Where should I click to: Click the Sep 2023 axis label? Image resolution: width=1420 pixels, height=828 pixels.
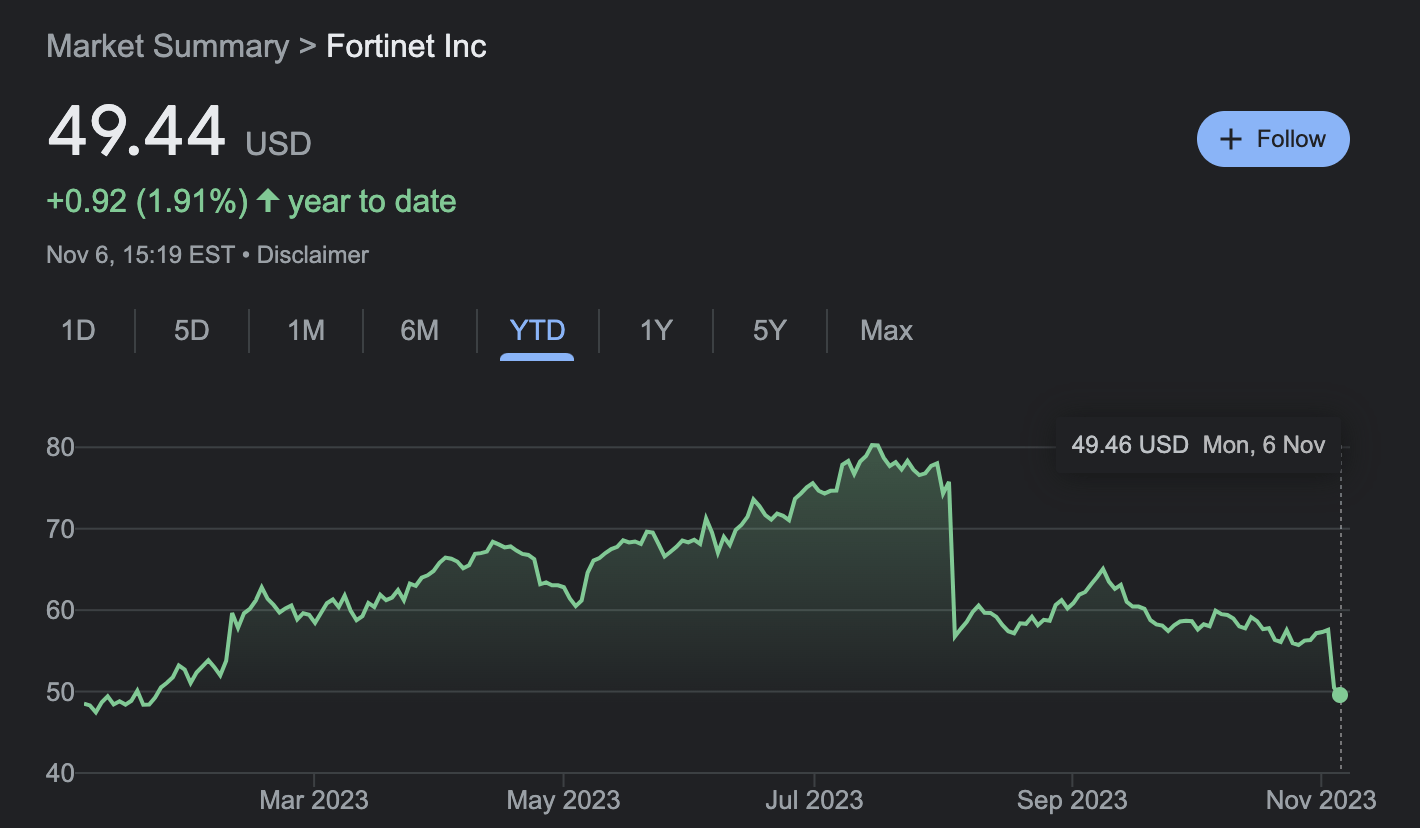click(x=1072, y=800)
